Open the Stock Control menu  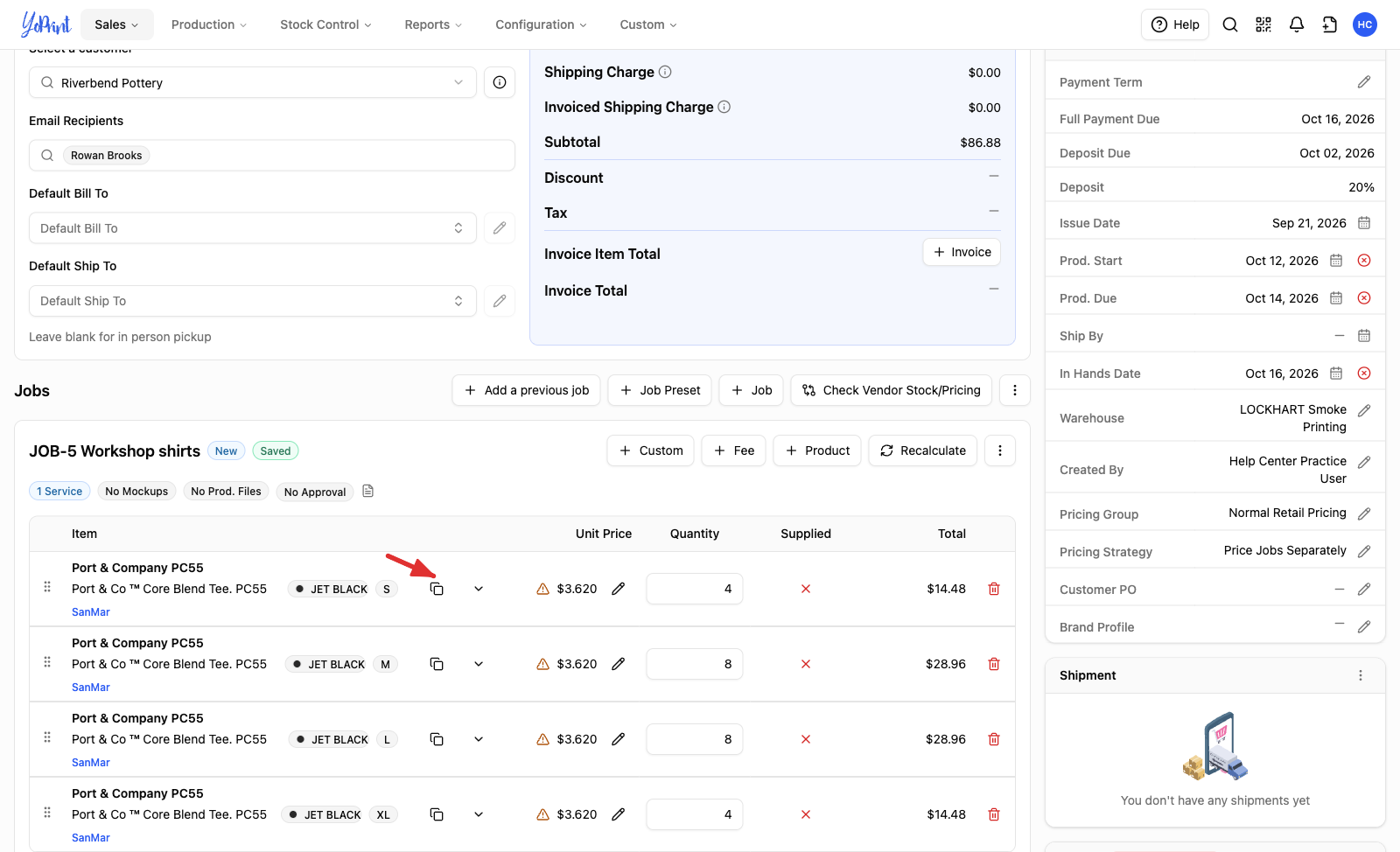pyautogui.click(x=325, y=24)
